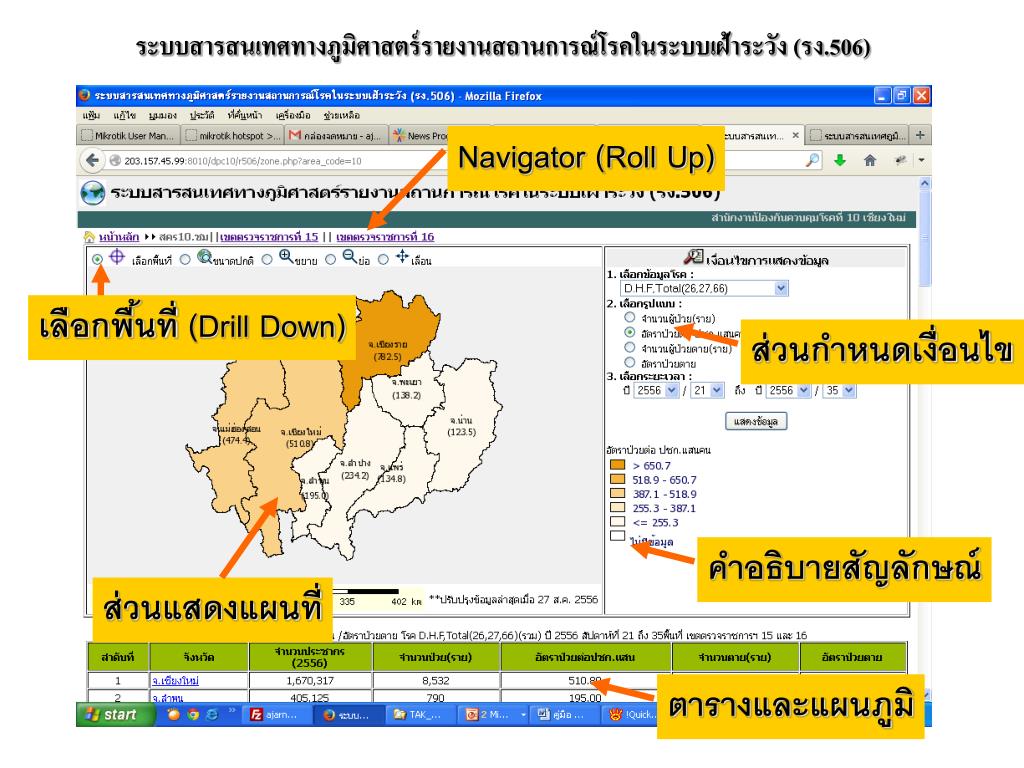Switch to the Mikrotik User Man... tab
This screenshot has height=768, width=1024.
click(128, 135)
